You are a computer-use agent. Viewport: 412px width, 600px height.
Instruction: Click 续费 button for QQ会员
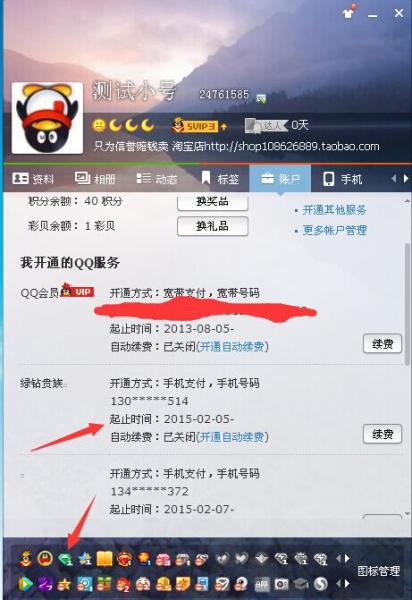tap(382, 344)
